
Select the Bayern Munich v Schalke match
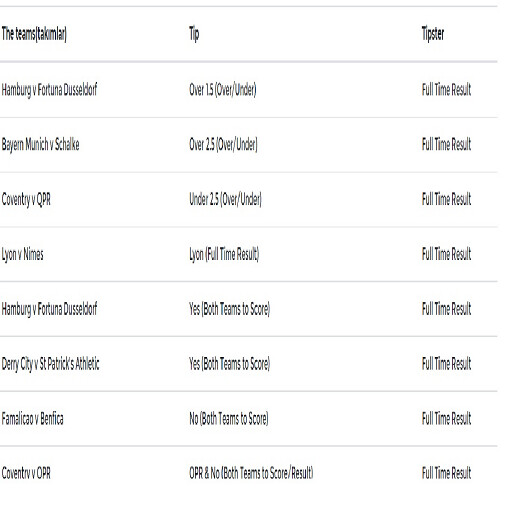point(40,145)
